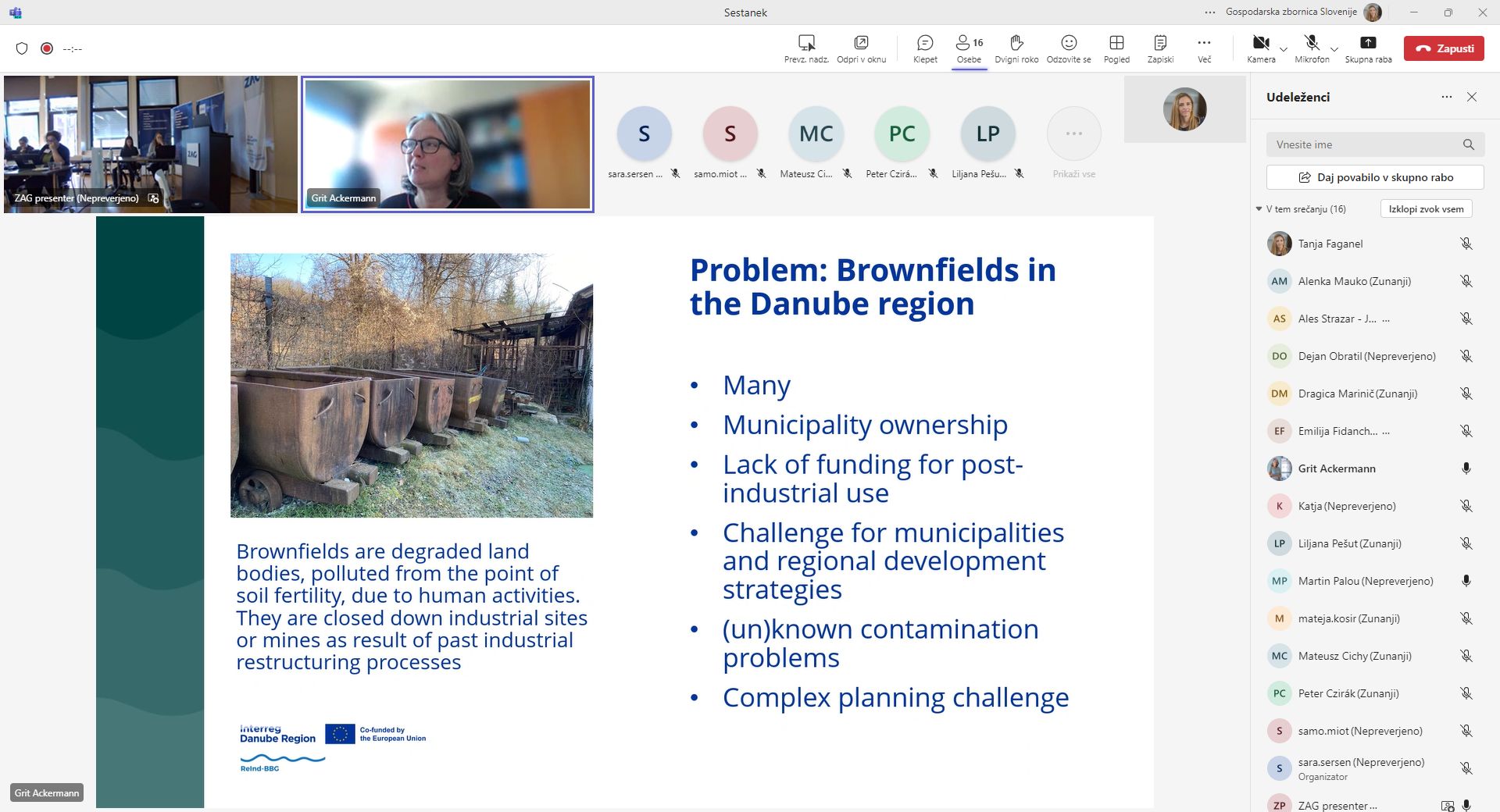
Task: Toggle sara.sersen organizer microphone icon
Action: [x=1466, y=768]
